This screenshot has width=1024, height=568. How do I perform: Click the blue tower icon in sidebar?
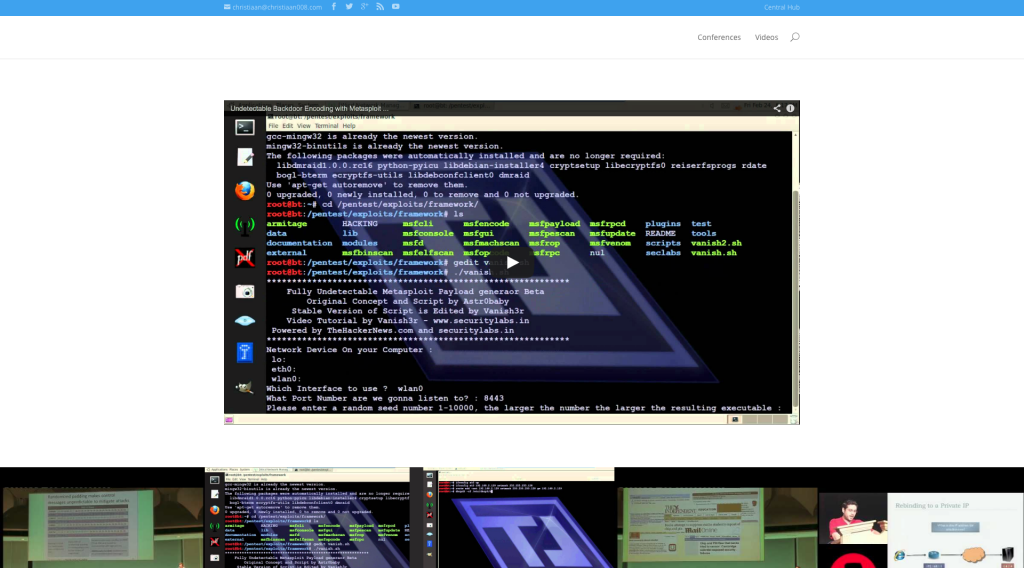pyautogui.click(x=245, y=353)
